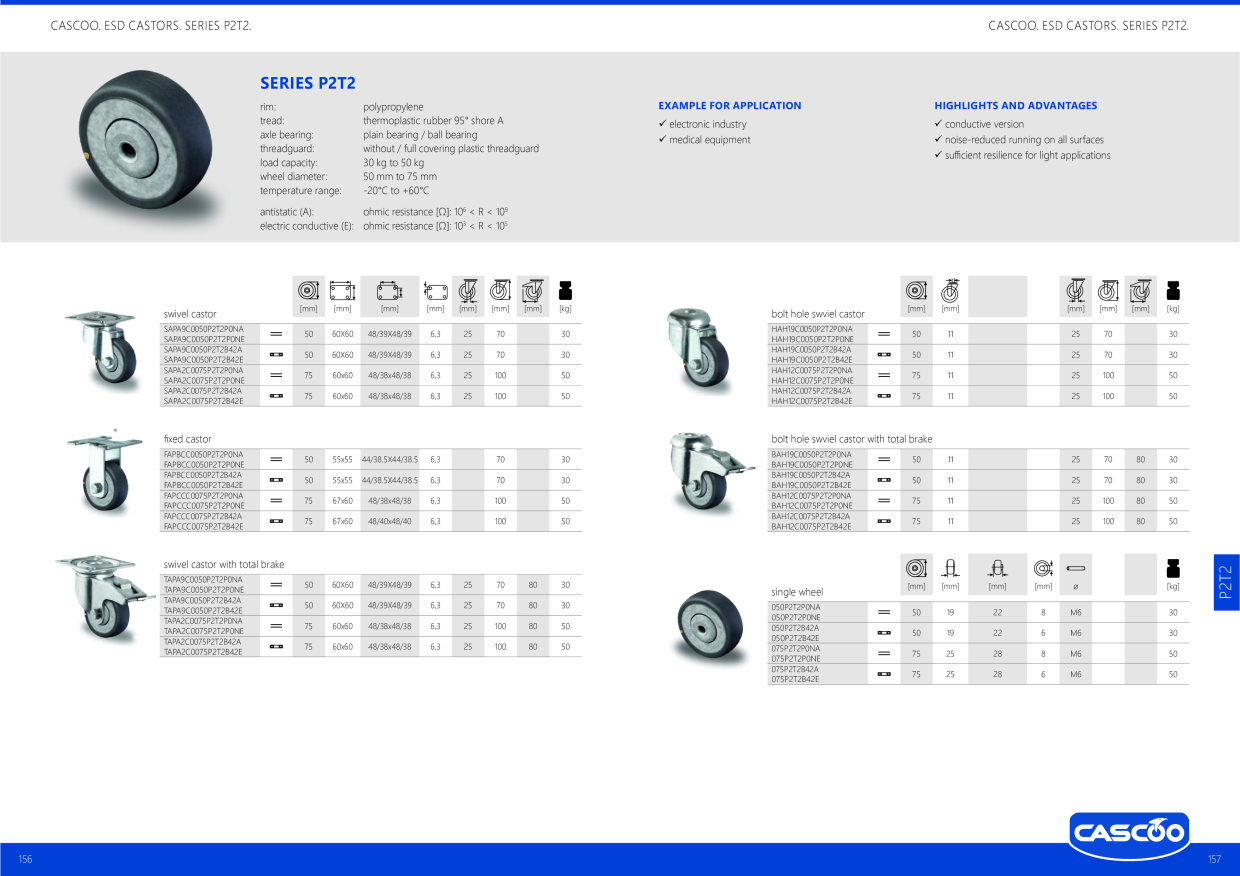
Task: Click the SERIES P2T2 heading
Action: click(x=308, y=84)
